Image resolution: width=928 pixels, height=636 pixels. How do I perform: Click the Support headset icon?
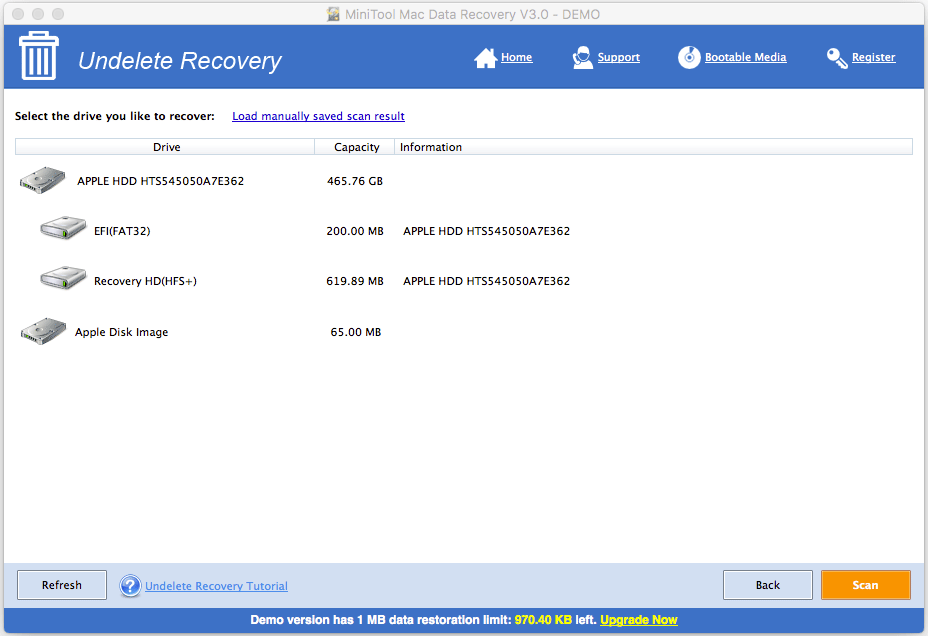pyautogui.click(x=582, y=57)
